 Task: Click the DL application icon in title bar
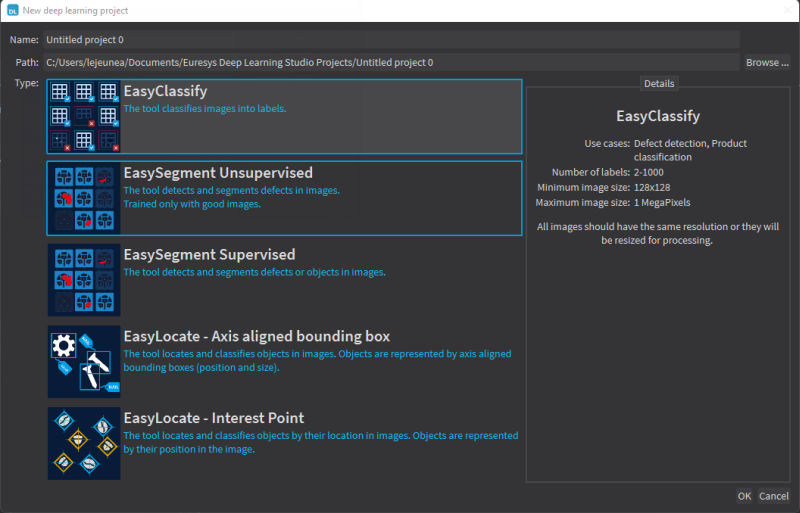coord(13,10)
